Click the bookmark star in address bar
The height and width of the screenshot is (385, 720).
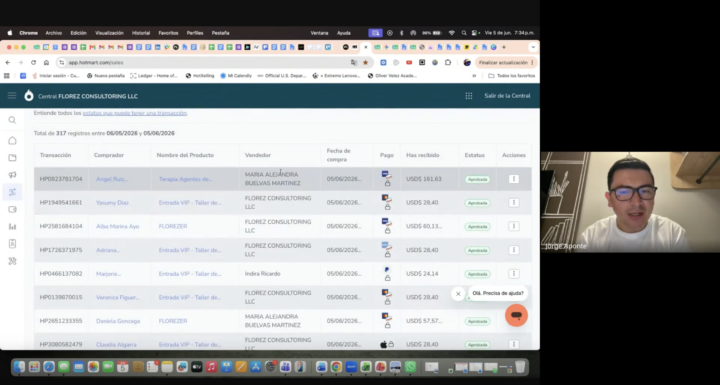[x=366, y=62]
